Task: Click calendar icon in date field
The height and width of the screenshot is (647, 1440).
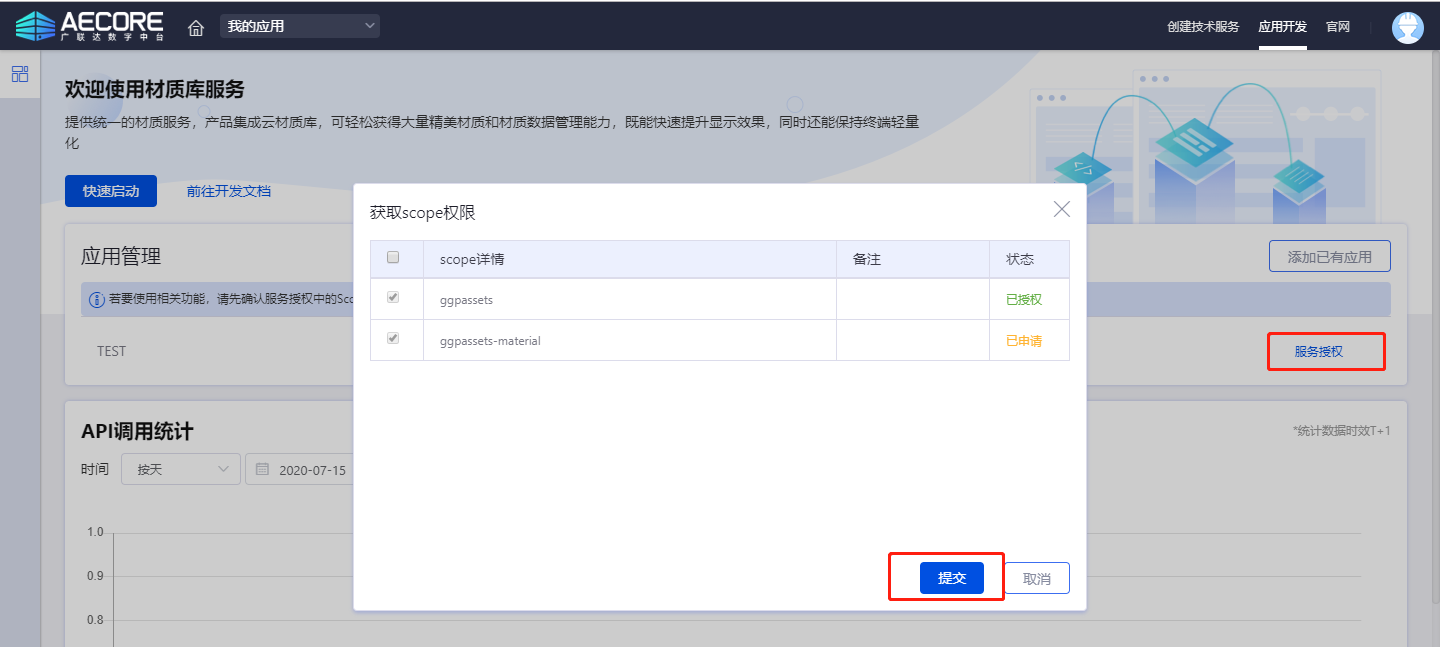Action: tap(262, 469)
